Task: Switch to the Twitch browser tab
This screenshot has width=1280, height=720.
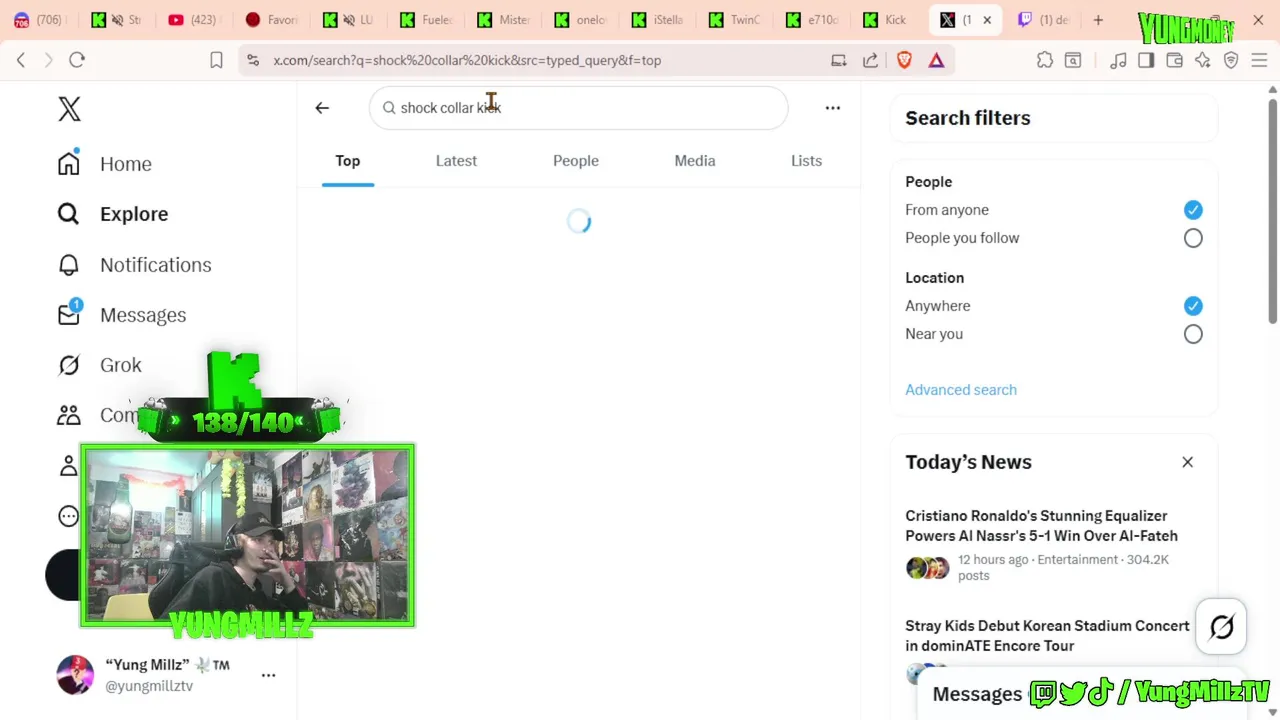Action: click(1042, 20)
